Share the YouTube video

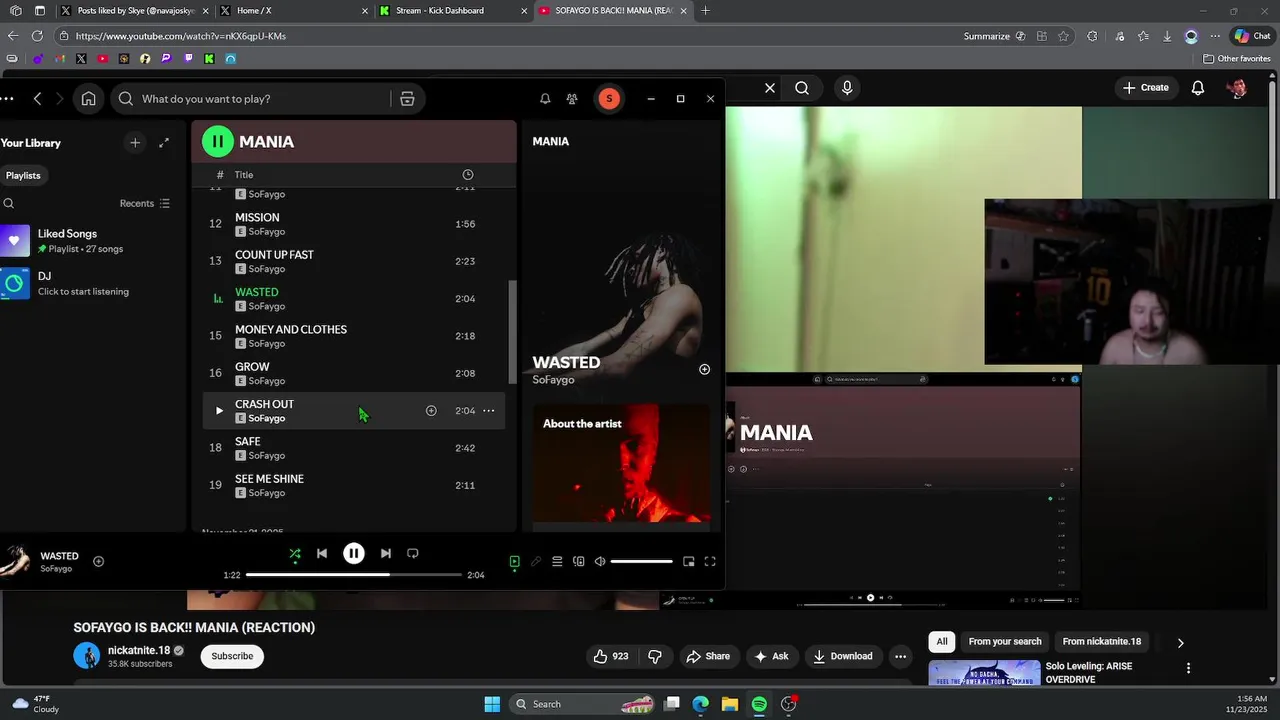click(708, 656)
